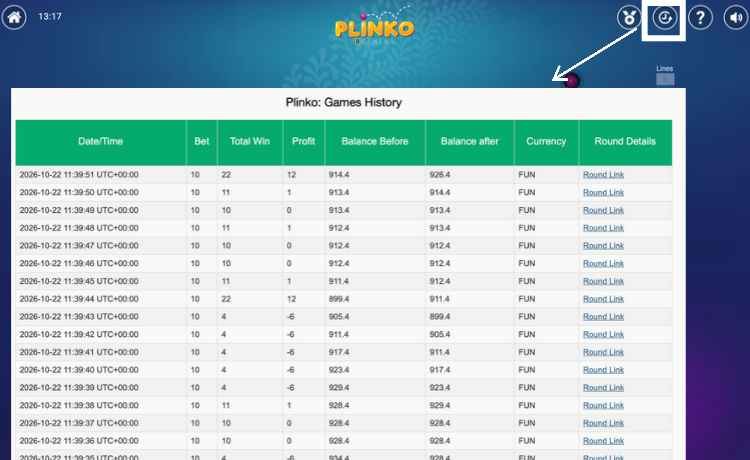Image resolution: width=750 pixels, height=460 pixels.
Task: Open Round Link for 11:39:36 row
Action: (x=603, y=441)
